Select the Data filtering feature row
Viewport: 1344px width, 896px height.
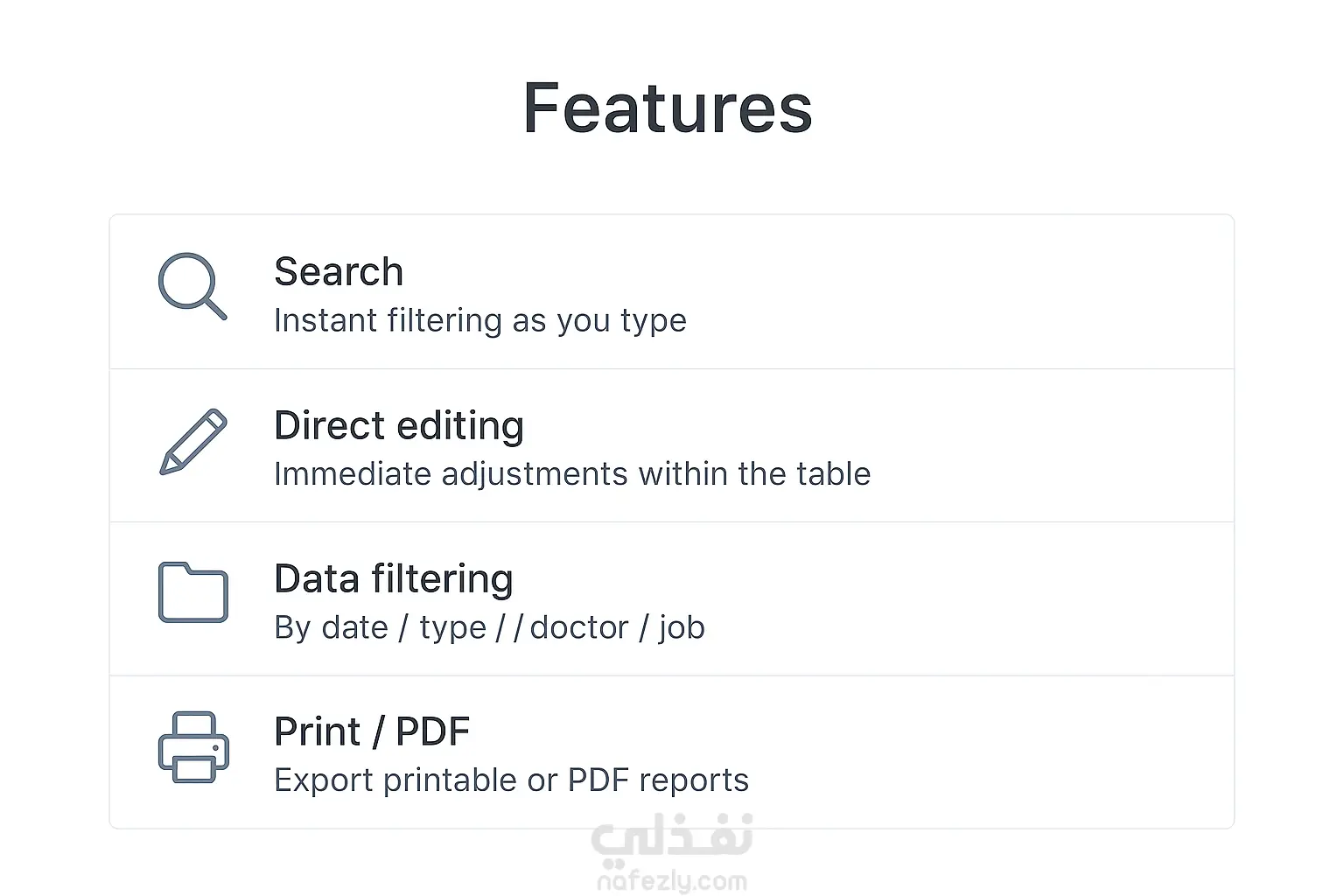672,599
